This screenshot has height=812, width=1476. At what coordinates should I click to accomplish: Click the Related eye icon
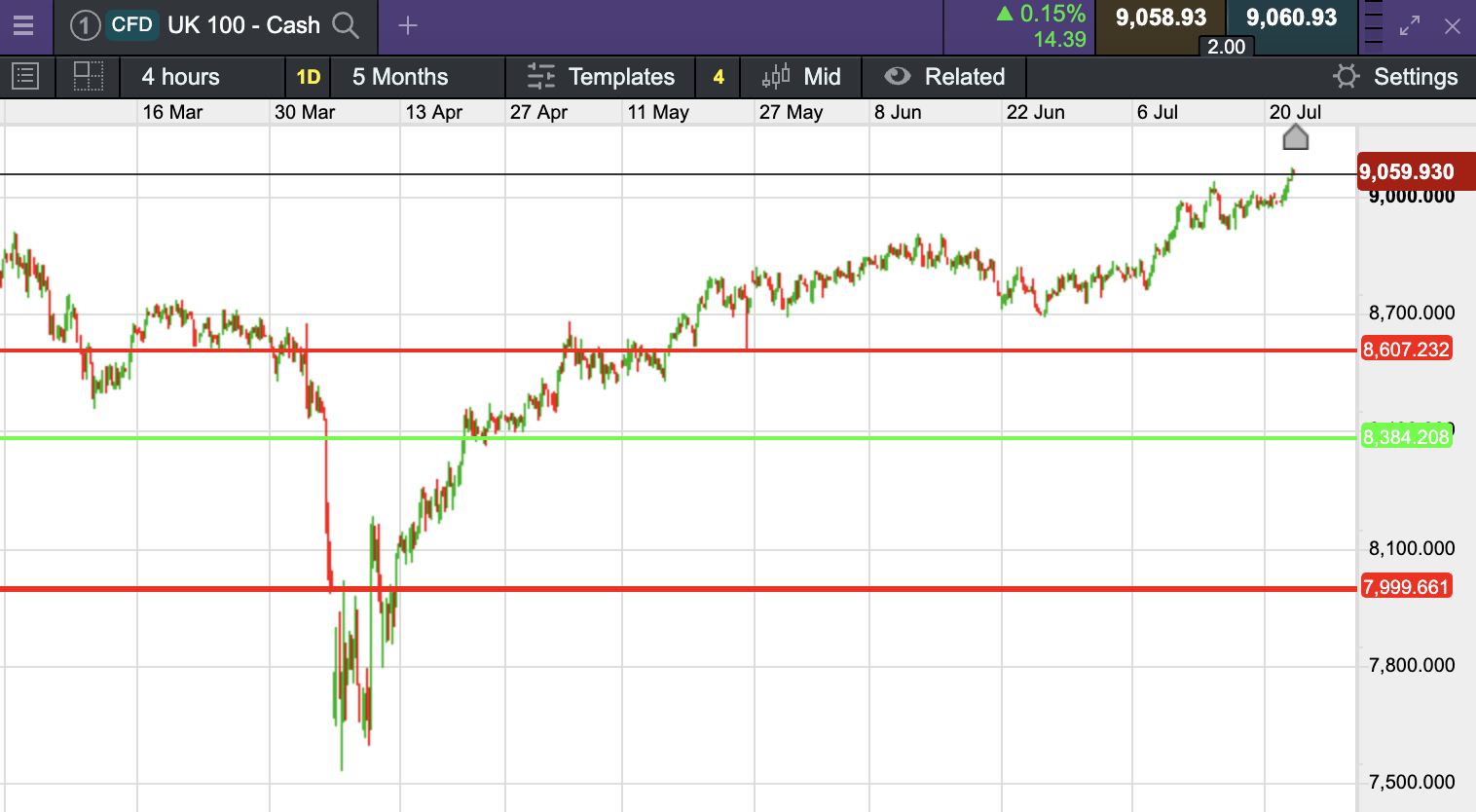[x=897, y=76]
